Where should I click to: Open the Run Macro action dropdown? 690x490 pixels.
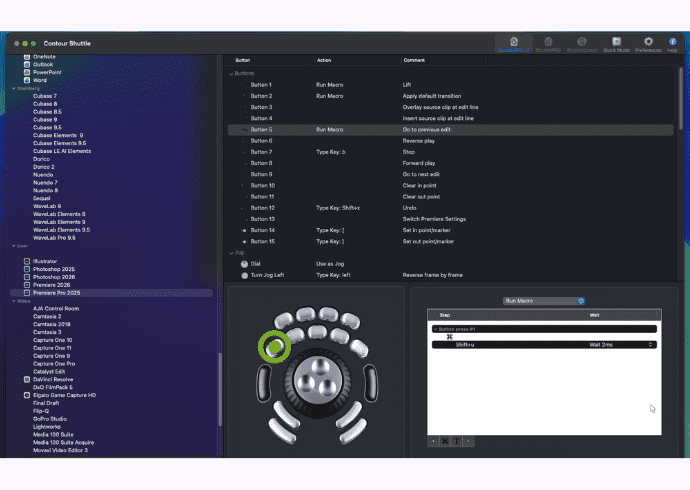pos(544,300)
